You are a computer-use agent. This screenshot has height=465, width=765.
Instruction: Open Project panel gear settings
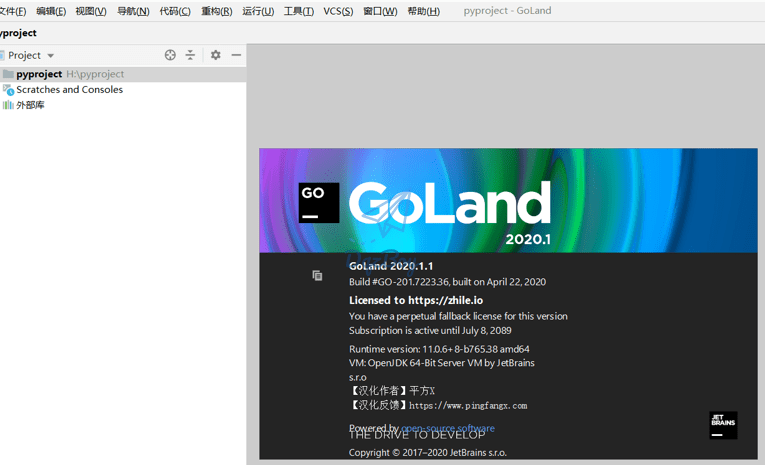(x=215, y=55)
